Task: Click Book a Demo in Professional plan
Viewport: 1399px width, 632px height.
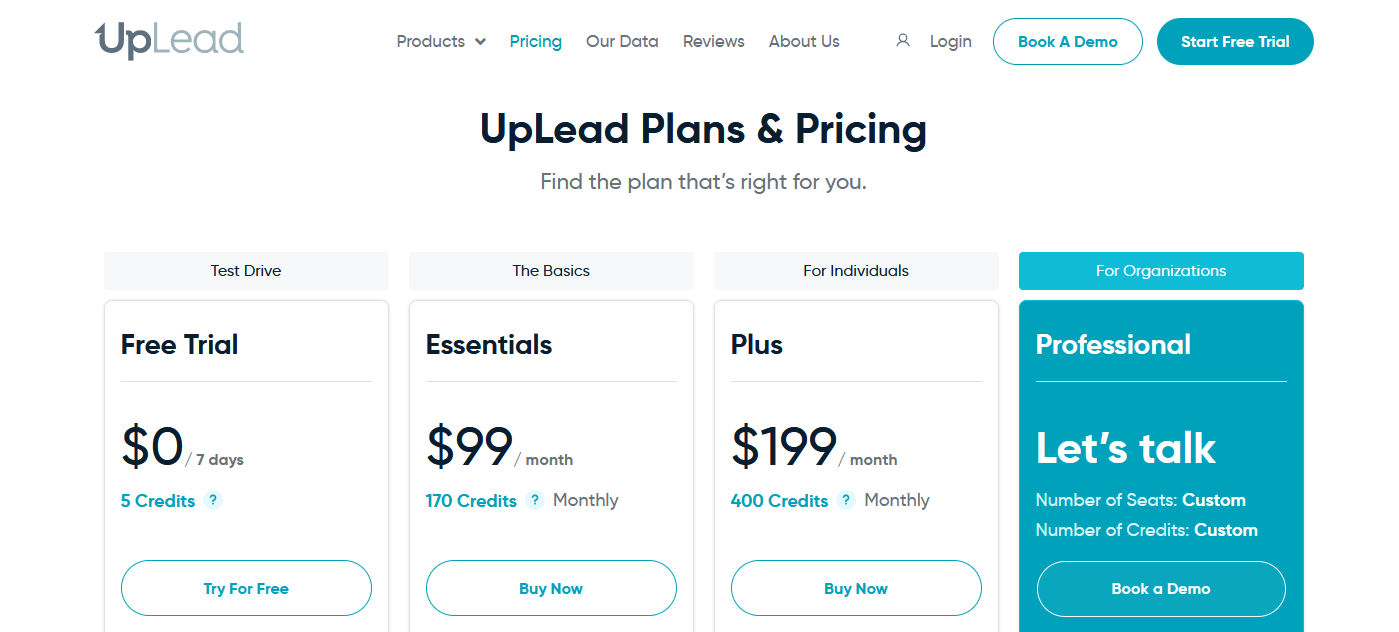Action: (x=1161, y=588)
